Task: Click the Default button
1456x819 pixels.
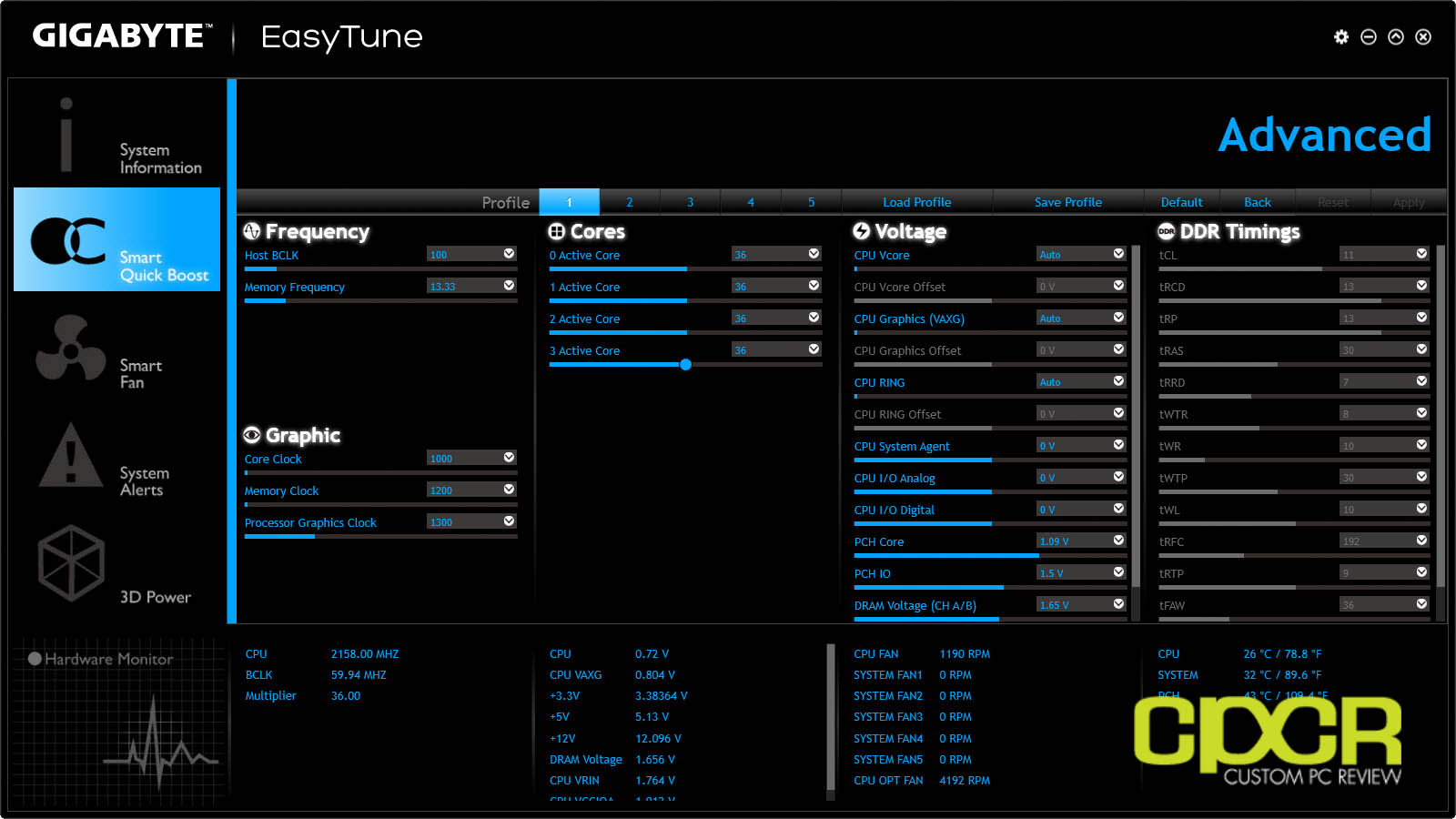Action: pyautogui.click(x=1181, y=202)
